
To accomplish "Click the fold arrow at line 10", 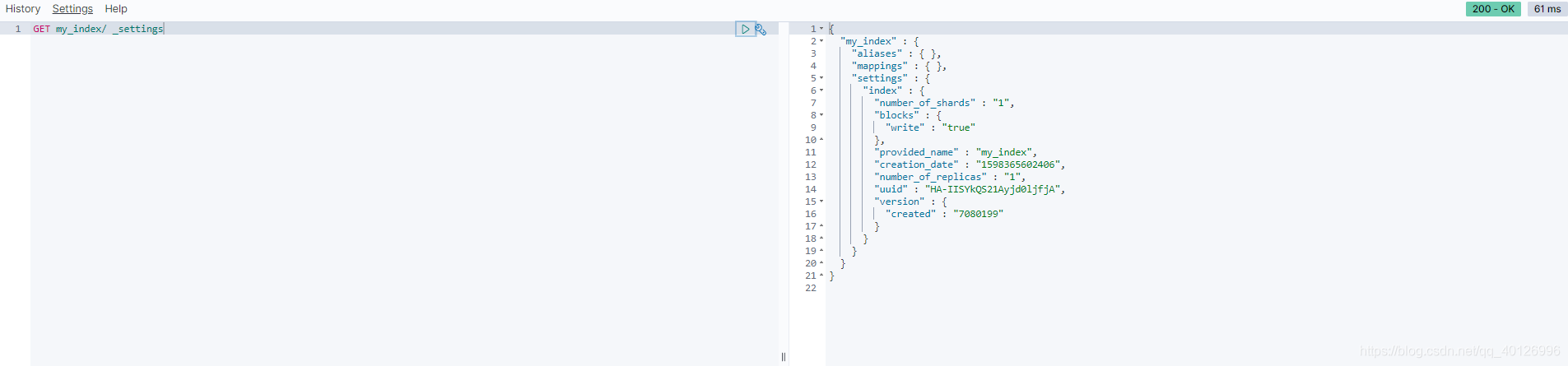I will click(x=821, y=140).
